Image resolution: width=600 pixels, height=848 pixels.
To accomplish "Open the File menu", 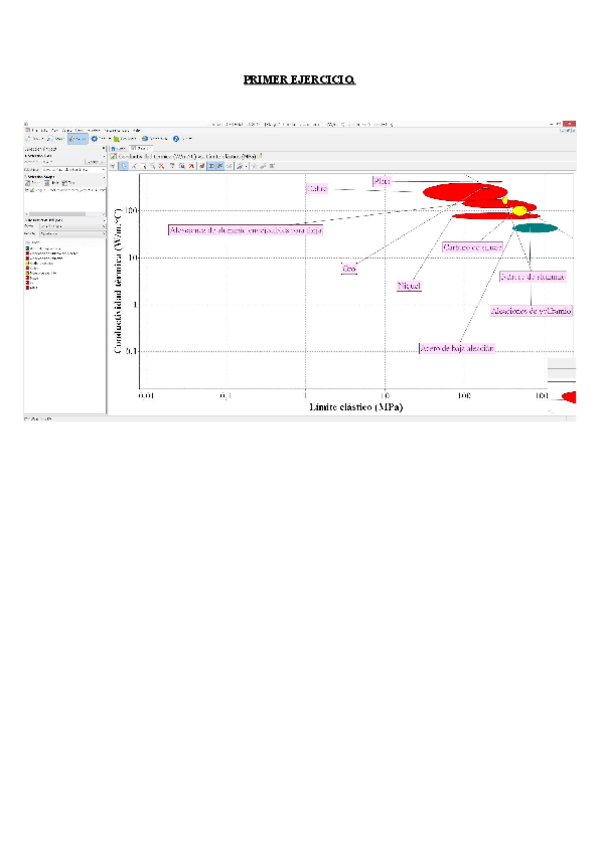I will [x=33, y=130].
